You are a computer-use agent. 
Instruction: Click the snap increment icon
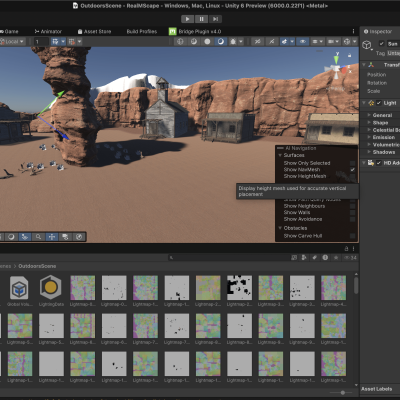tap(72, 42)
